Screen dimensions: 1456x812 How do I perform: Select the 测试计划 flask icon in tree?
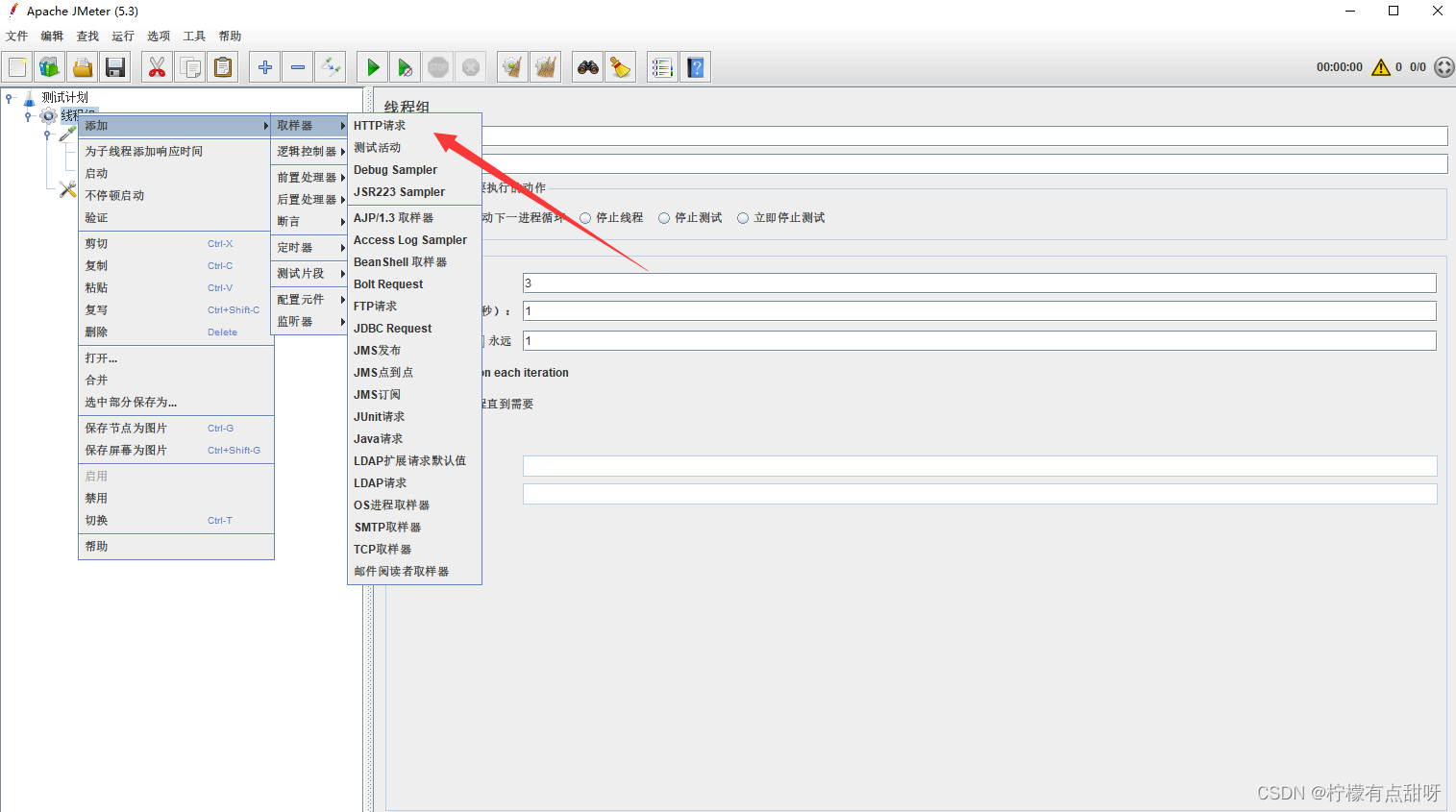coord(30,97)
